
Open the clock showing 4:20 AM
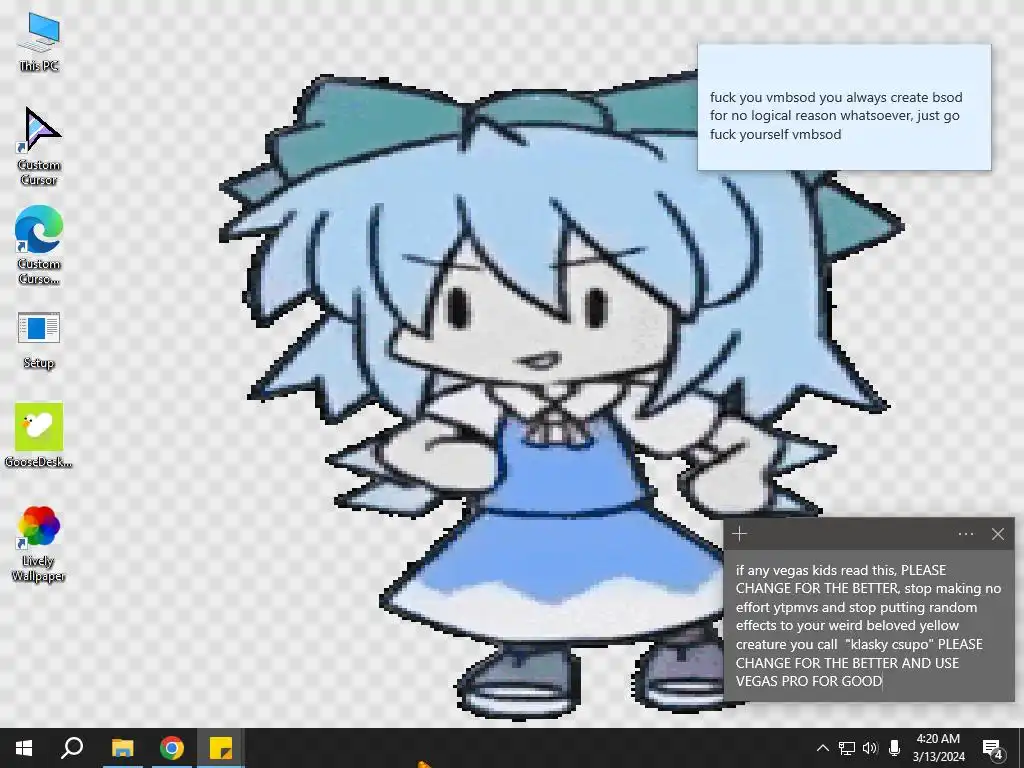point(938,748)
